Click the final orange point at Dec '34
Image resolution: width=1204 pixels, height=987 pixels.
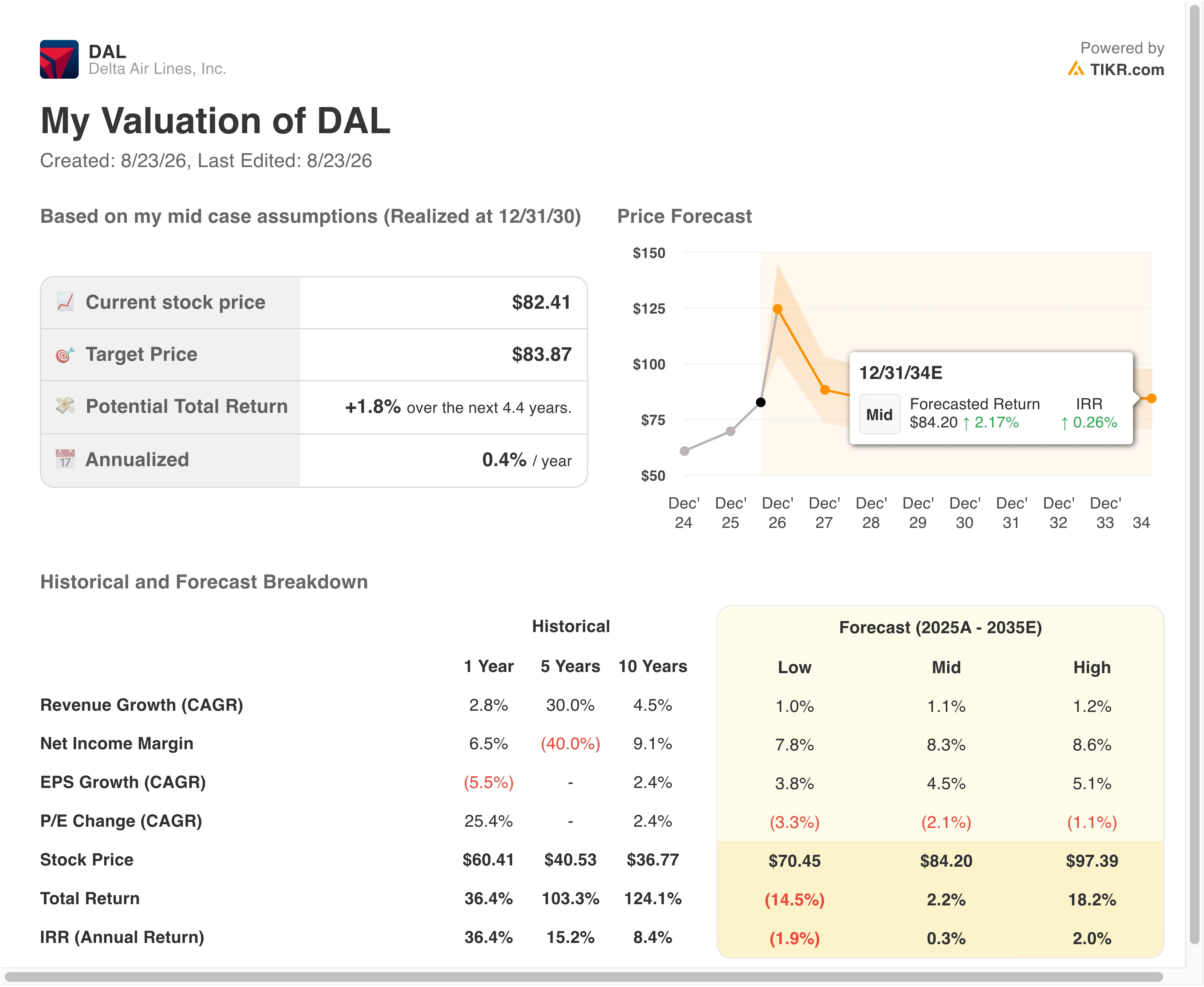1152,399
